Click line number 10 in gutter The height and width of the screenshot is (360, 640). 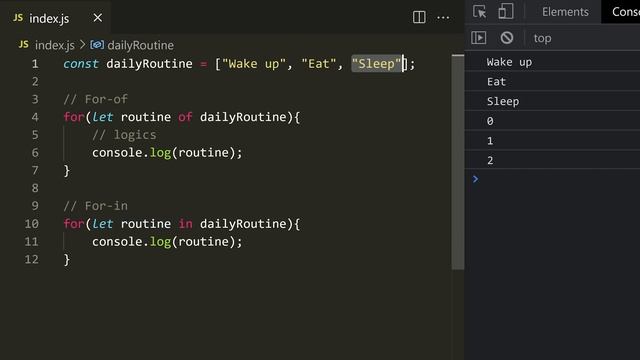click(x=31, y=224)
